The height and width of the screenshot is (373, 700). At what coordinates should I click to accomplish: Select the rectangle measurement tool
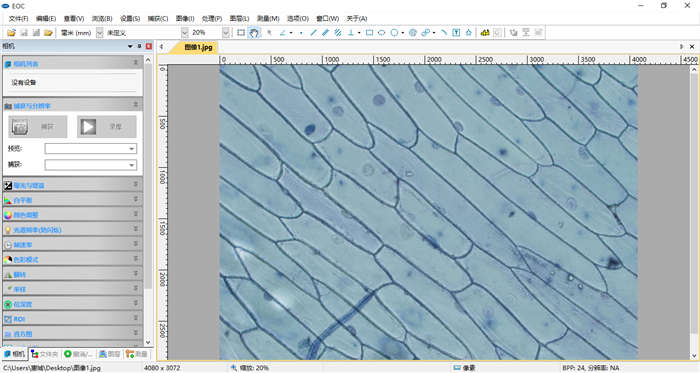click(369, 33)
